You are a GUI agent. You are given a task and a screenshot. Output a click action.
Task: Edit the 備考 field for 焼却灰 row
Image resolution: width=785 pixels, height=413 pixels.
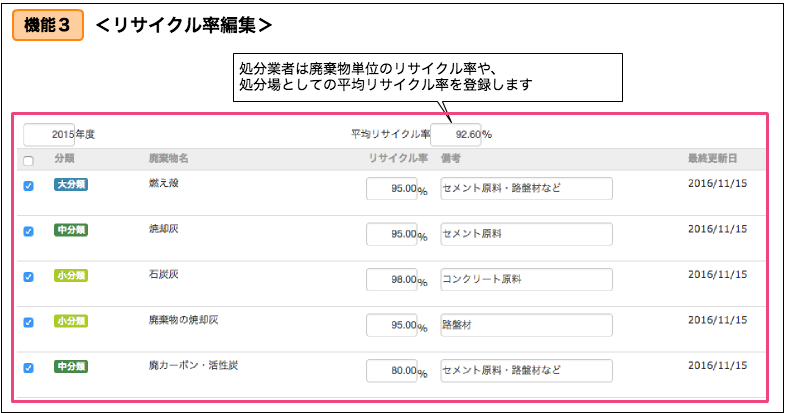(525, 234)
